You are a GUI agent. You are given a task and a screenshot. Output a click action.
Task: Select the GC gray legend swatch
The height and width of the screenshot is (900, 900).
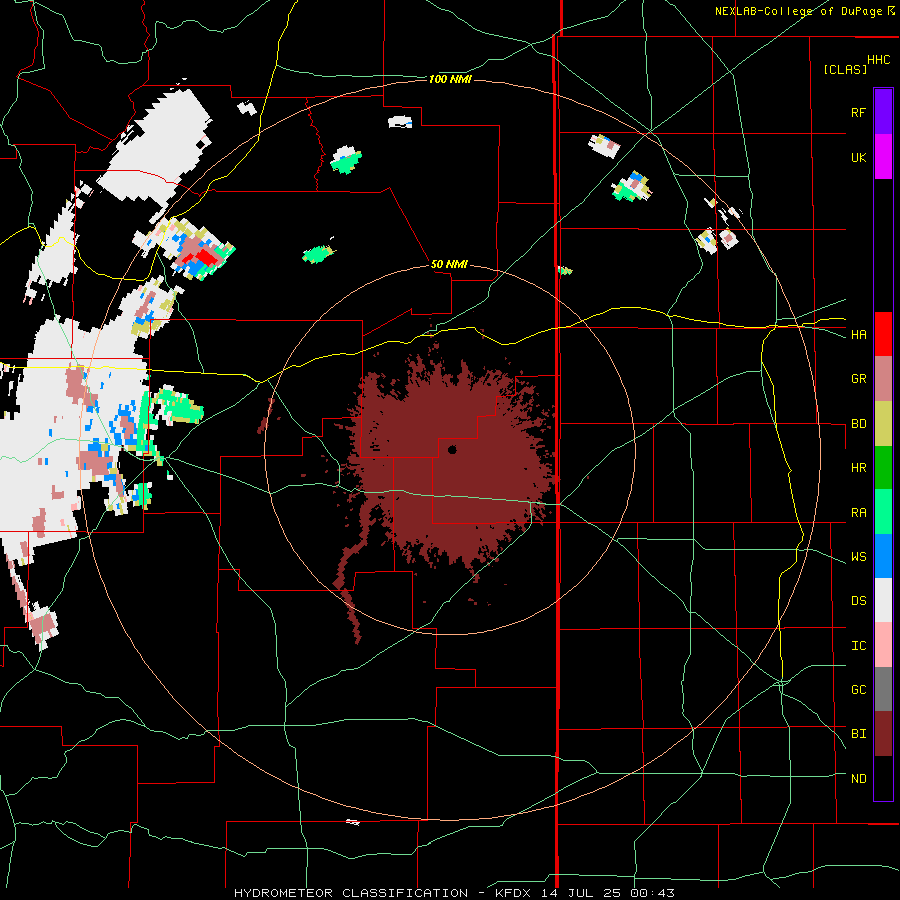pos(883,689)
